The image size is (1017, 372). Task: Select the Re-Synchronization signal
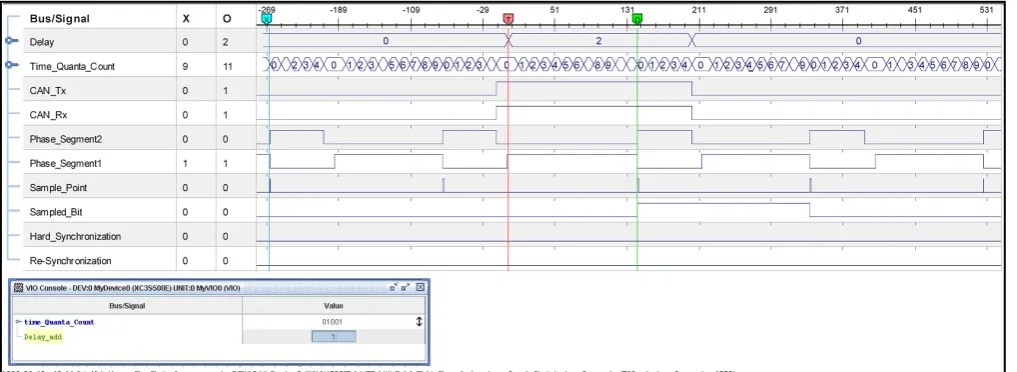(70, 261)
